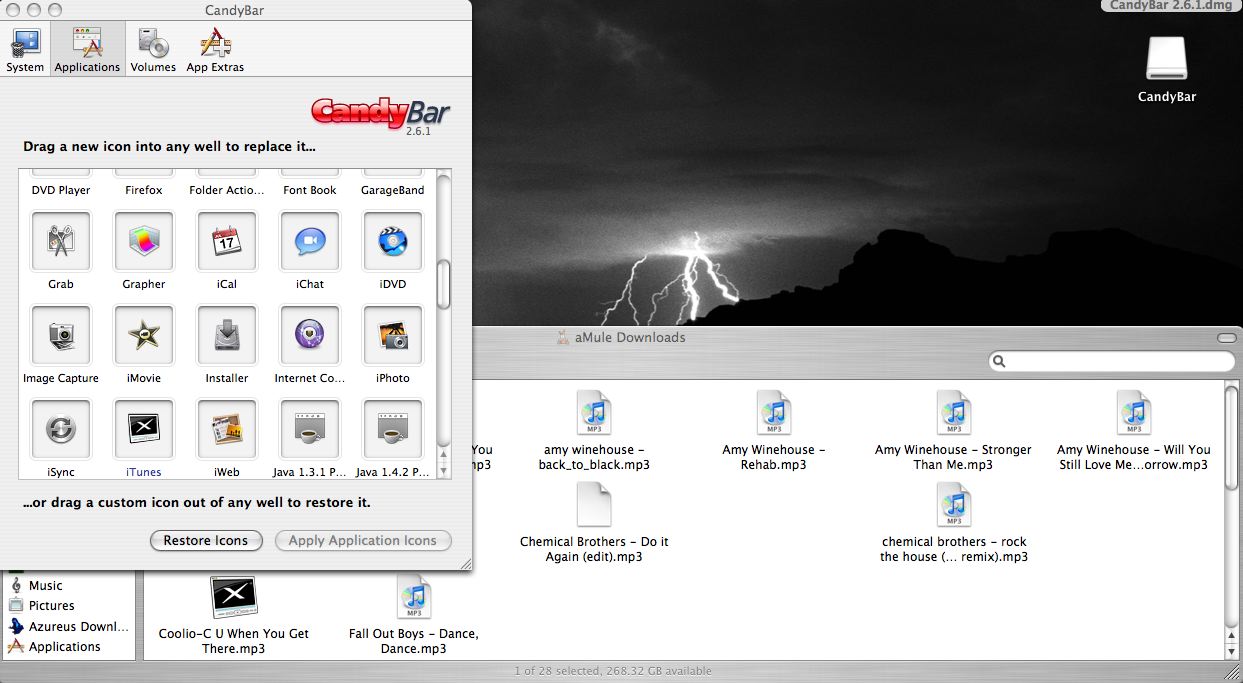The width and height of the screenshot is (1243, 683).
Task: Open Azureus Downloads in Finder sidebar
Action: pyautogui.click(x=69, y=626)
